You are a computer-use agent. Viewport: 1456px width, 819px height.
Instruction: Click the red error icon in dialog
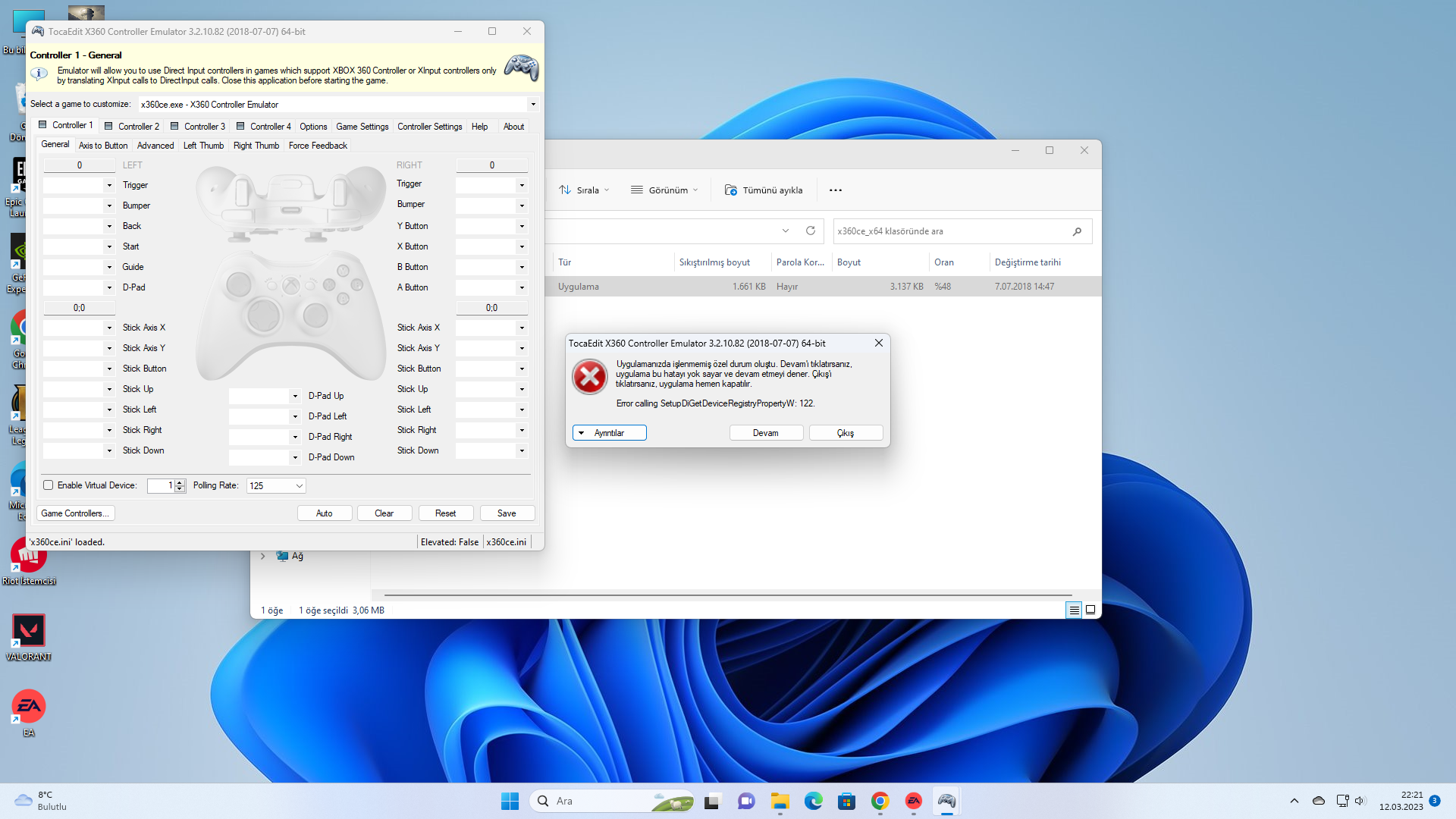589,377
